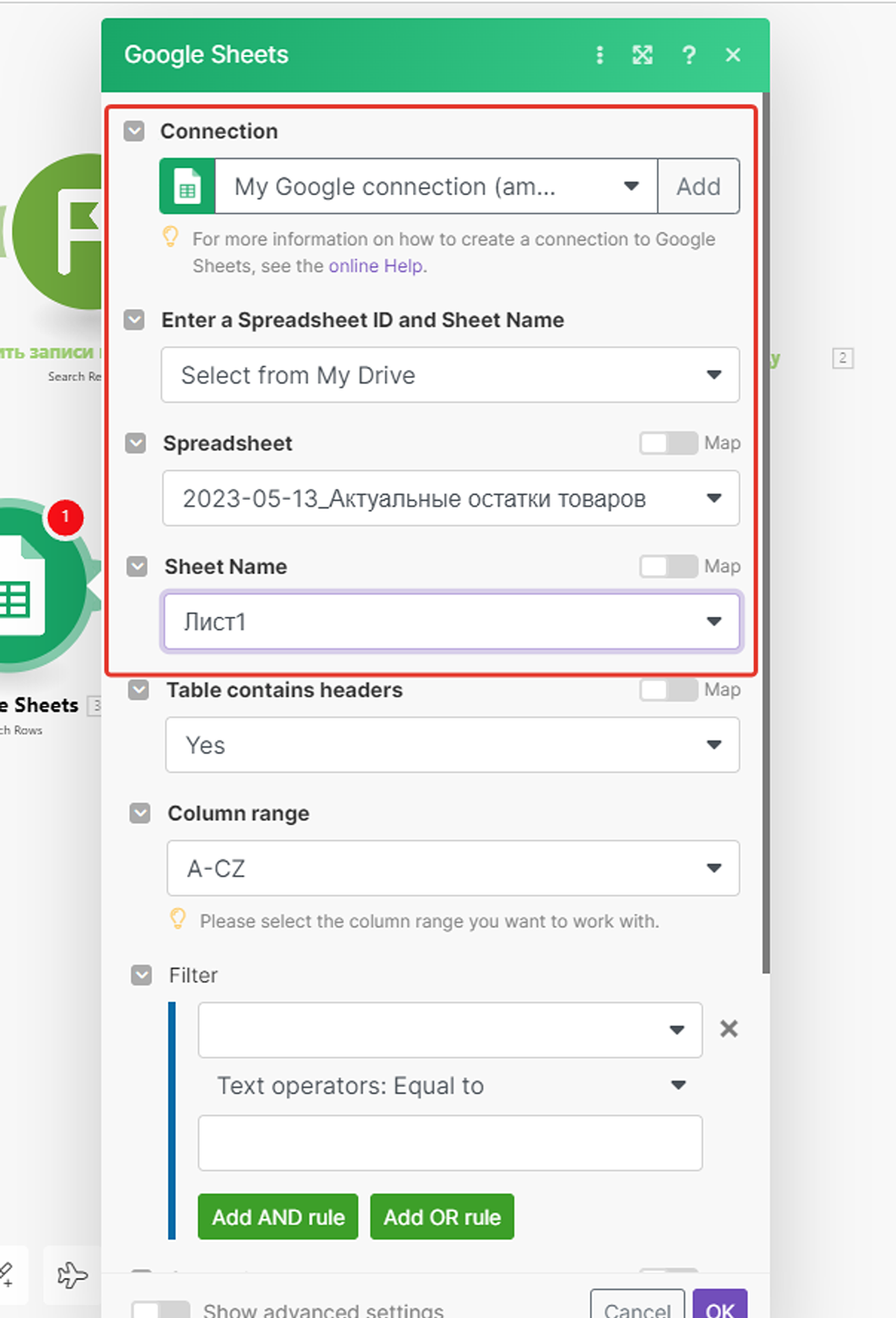Click the Add AND rule button
Image resolution: width=896 pixels, height=1318 pixels.
278,1217
